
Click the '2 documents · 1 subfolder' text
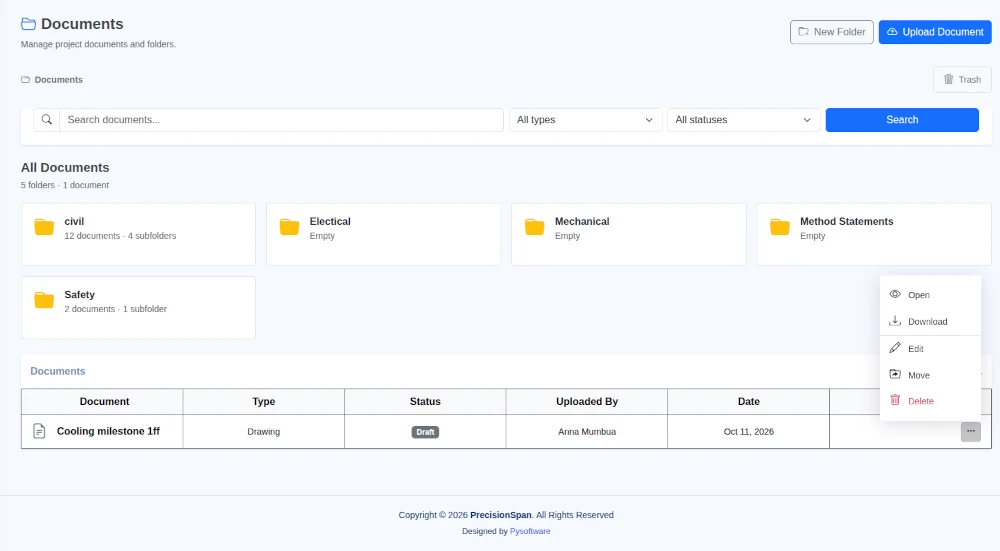coord(115,309)
